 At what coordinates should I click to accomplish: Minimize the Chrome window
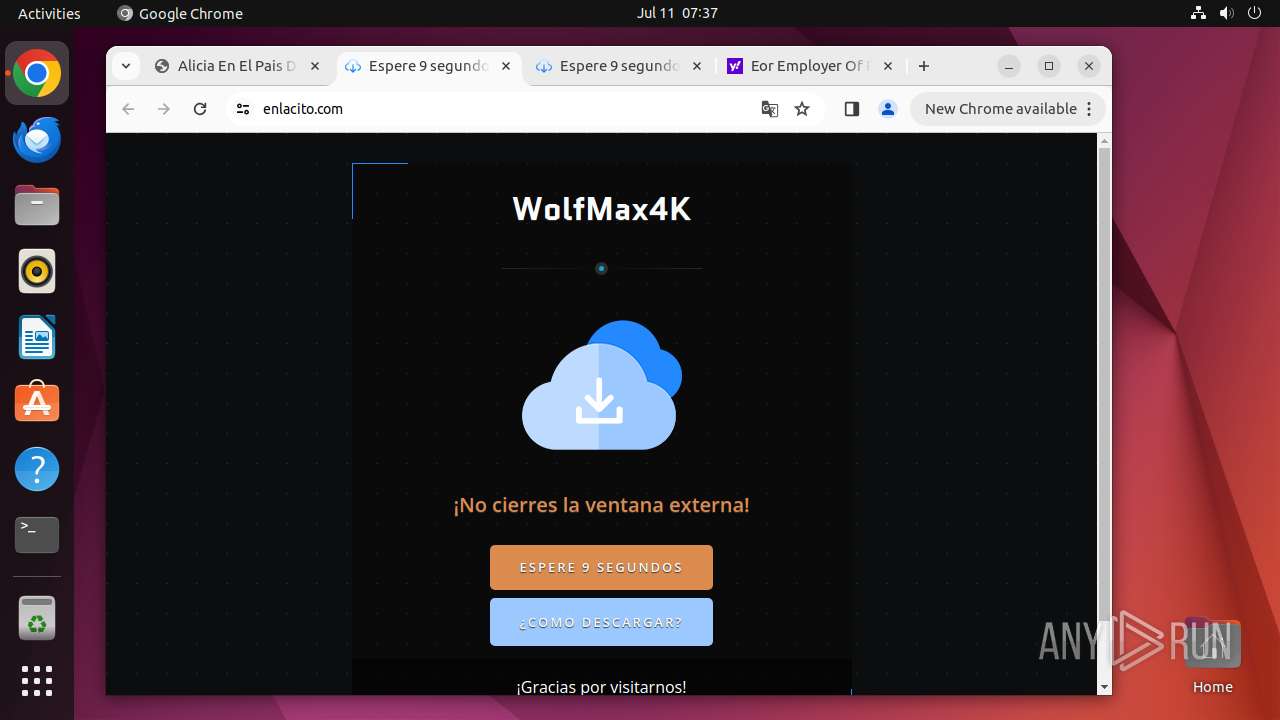1010,66
